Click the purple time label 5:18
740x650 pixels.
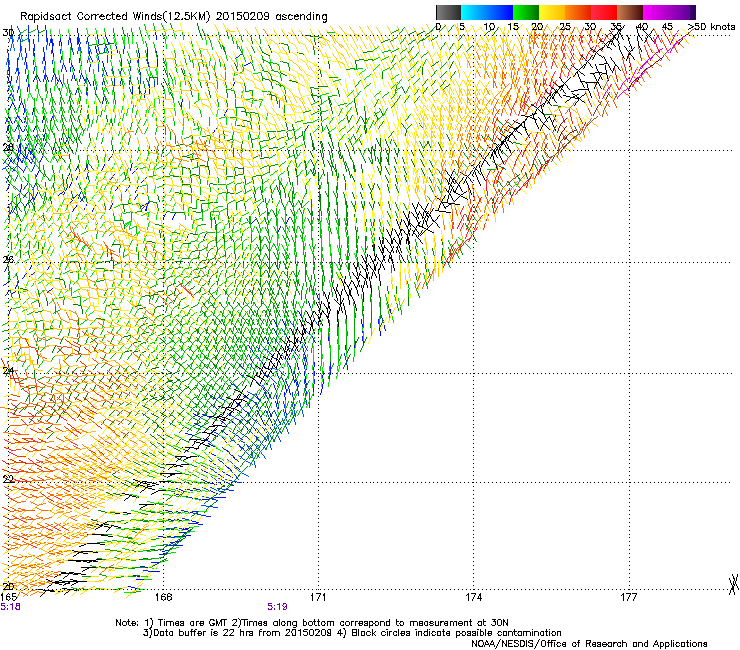pyautogui.click(x=10, y=607)
